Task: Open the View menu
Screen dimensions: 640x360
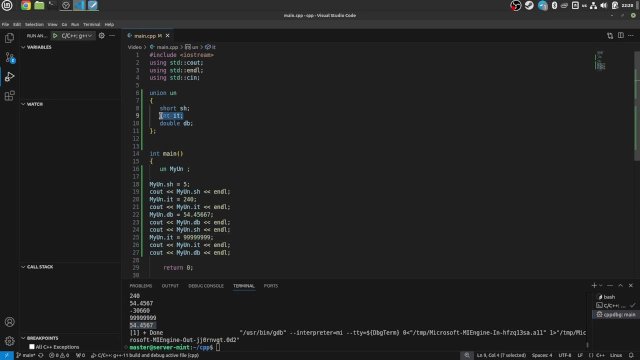Action: click(x=52, y=24)
